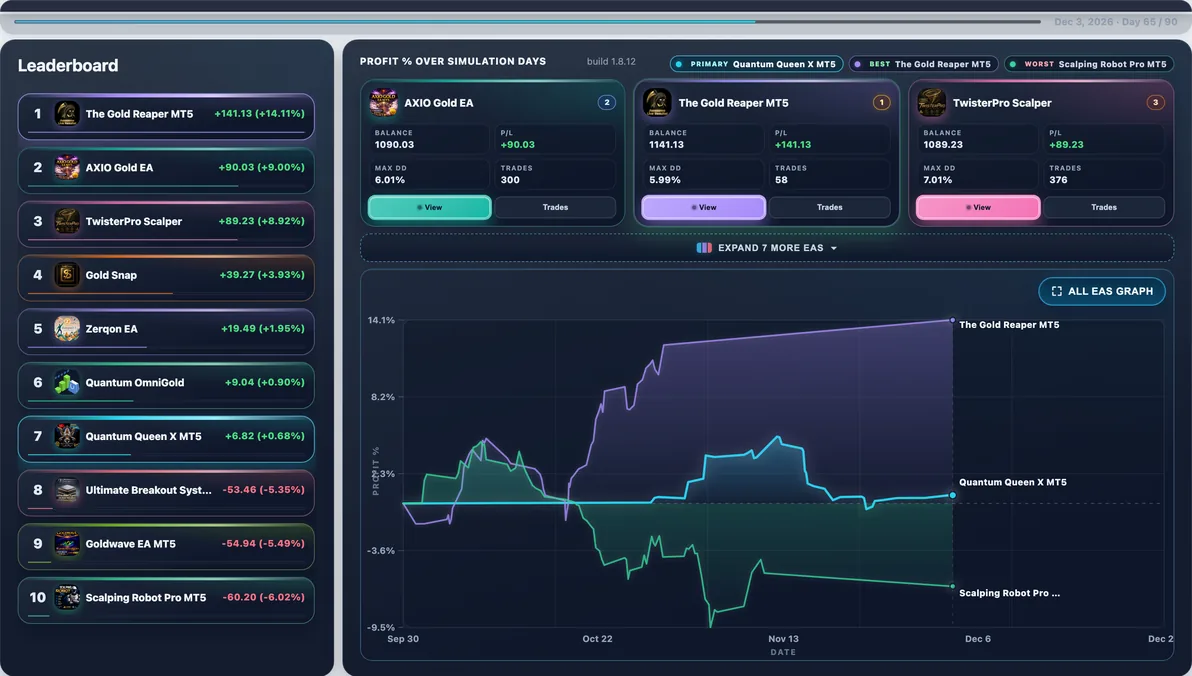This screenshot has width=1192, height=676.
Task: Click rank badge 3 on TwisterPro Scalper card
Action: point(1156,103)
